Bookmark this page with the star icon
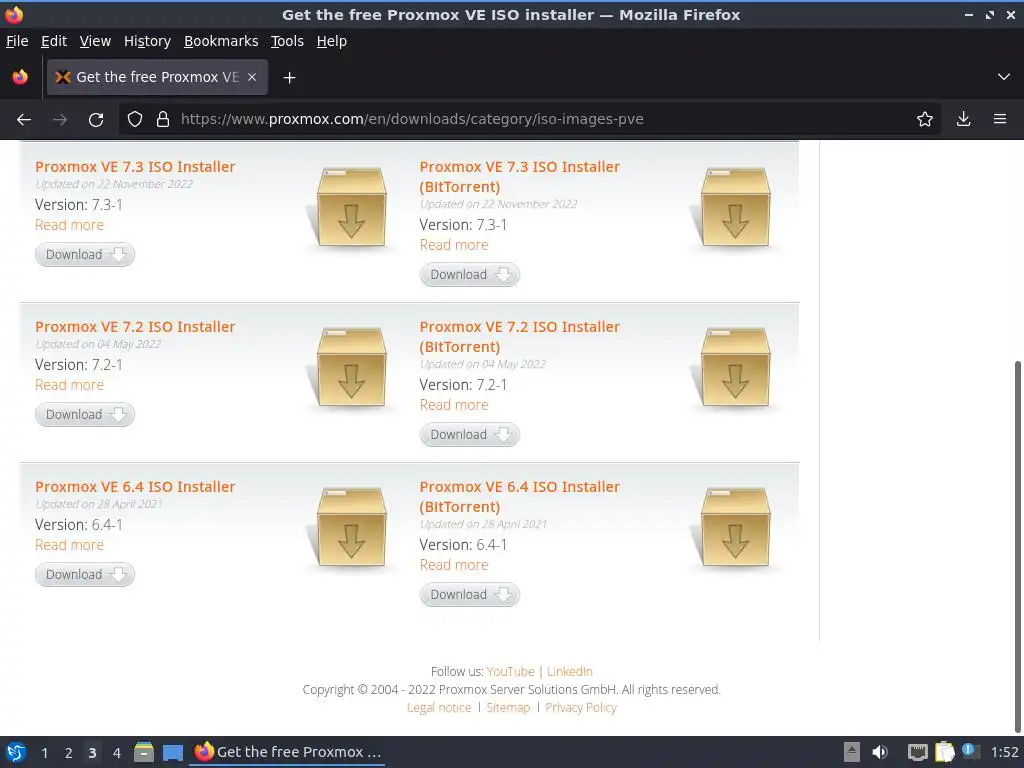Viewport: 1024px width, 768px height. [x=925, y=119]
